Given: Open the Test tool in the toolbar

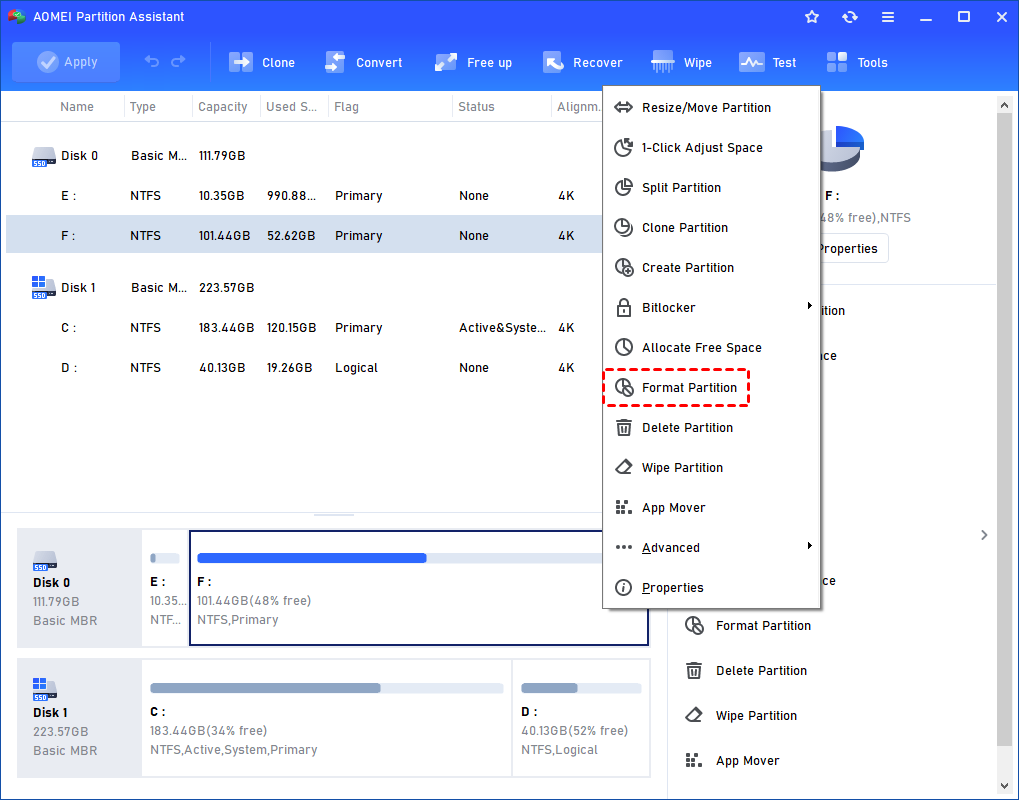Looking at the screenshot, I should tap(752, 62).
